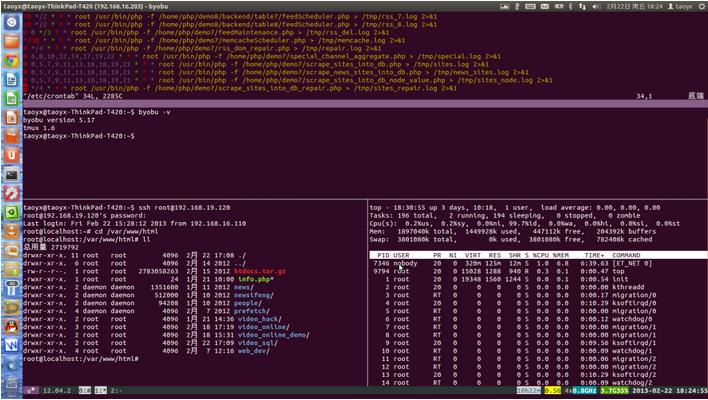Click the web_dev/ directory entry
This screenshot has height=400, width=708.
tap(253, 351)
